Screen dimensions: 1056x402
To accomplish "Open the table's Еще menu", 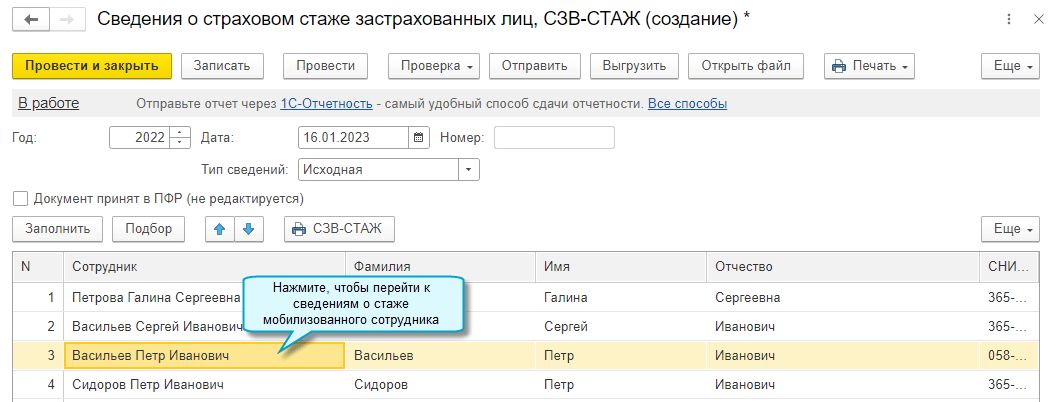I will click(x=1013, y=229).
